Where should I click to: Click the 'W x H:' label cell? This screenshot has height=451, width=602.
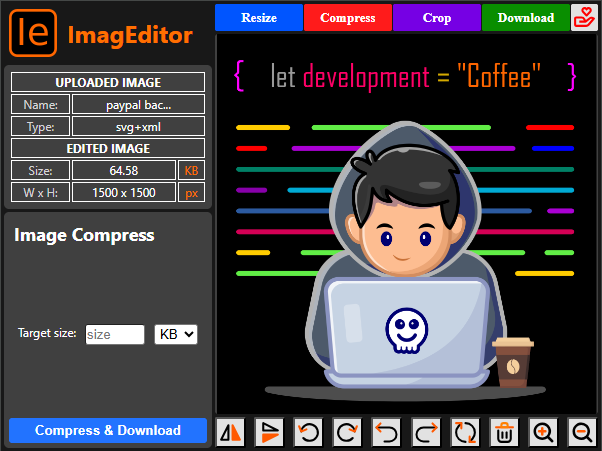pyautogui.click(x=40, y=192)
